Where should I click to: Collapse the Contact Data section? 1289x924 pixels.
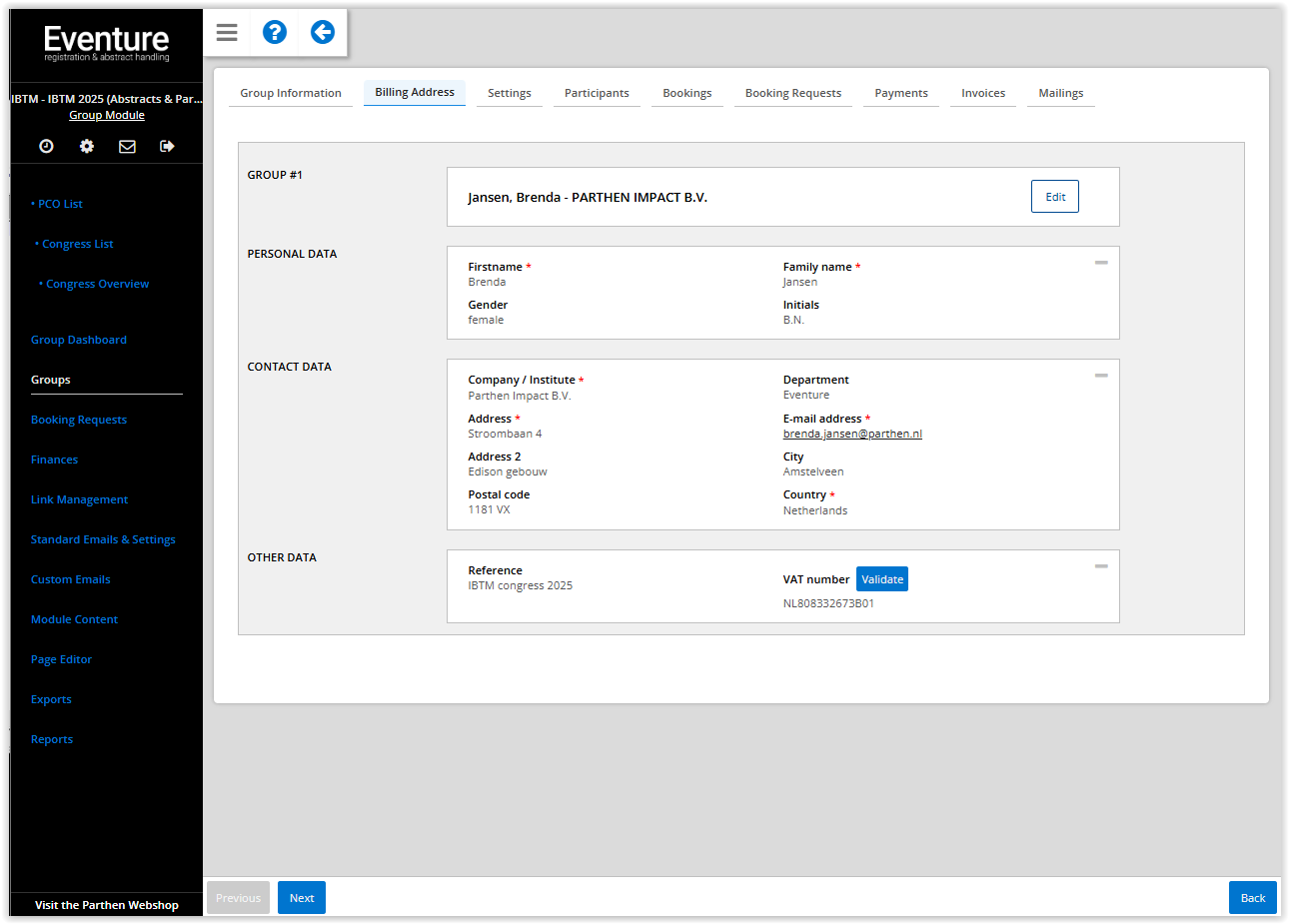[1101, 376]
